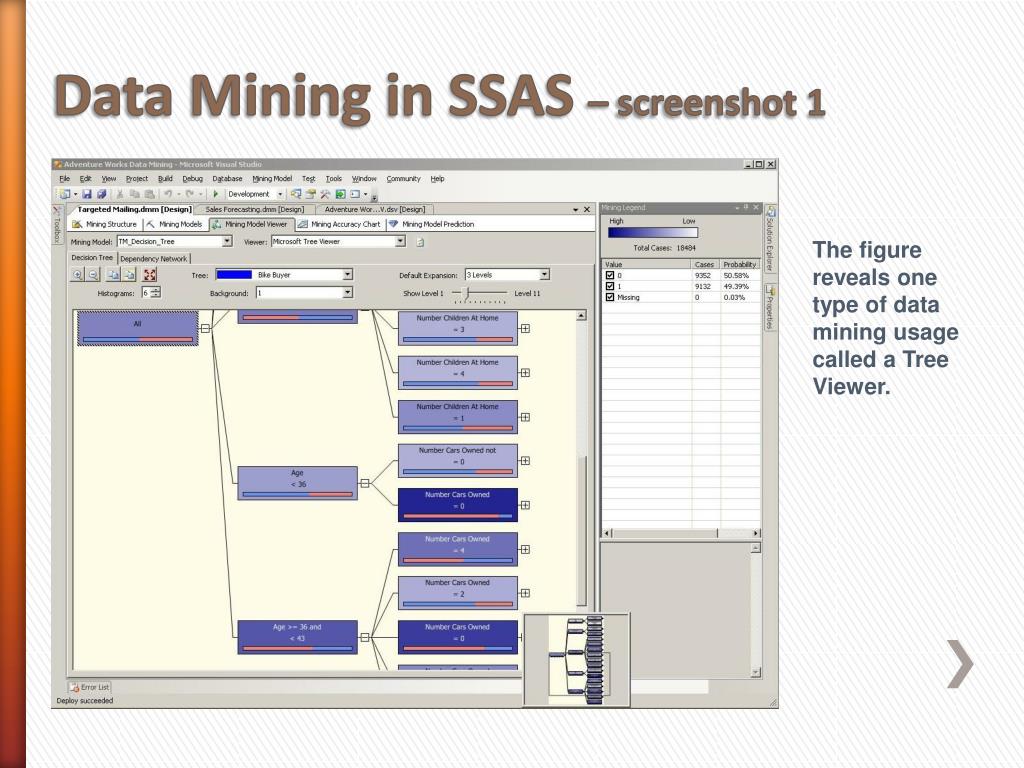The height and width of the screenshot is (768, 1024).
Task: Click the Show Level slider handle
Action: tap(466, 293)
